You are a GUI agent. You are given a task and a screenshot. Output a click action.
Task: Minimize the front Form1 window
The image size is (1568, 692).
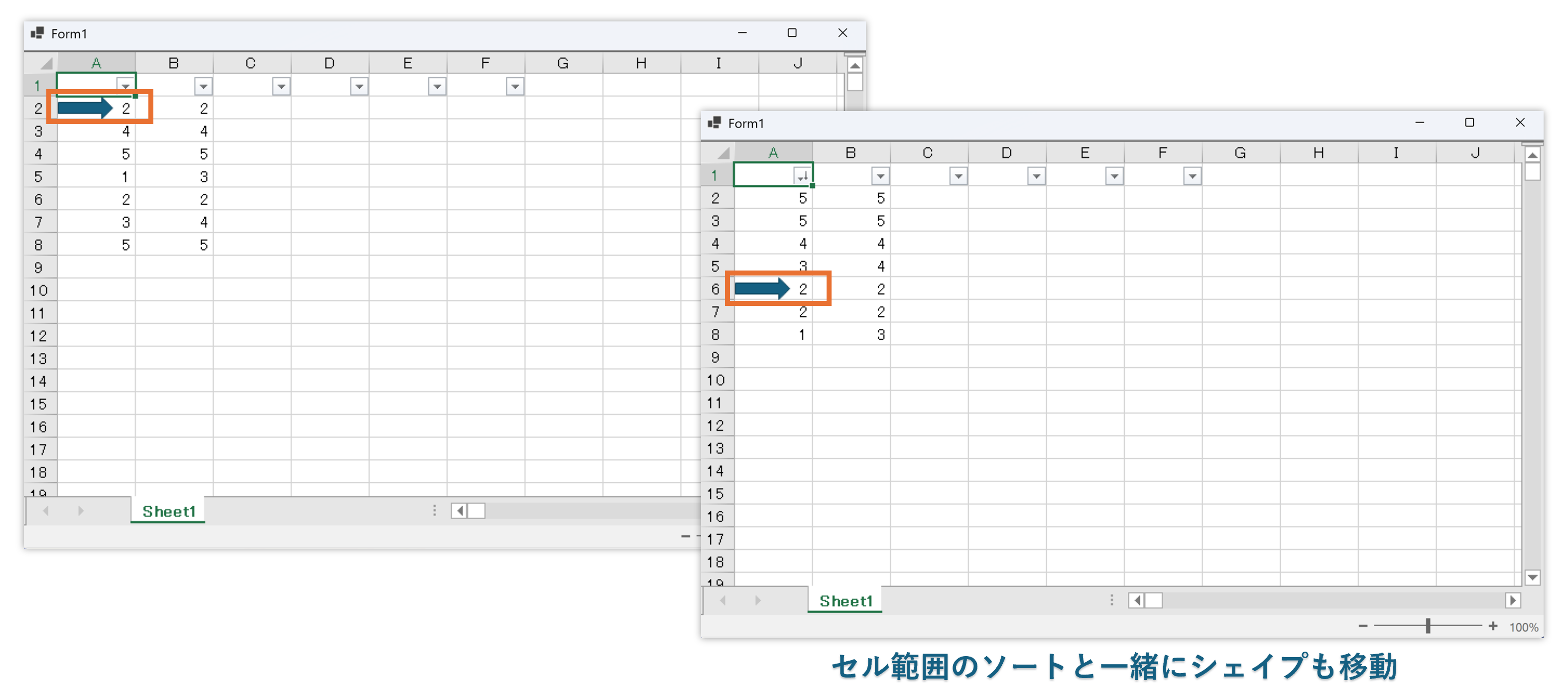click(1420, 123)
